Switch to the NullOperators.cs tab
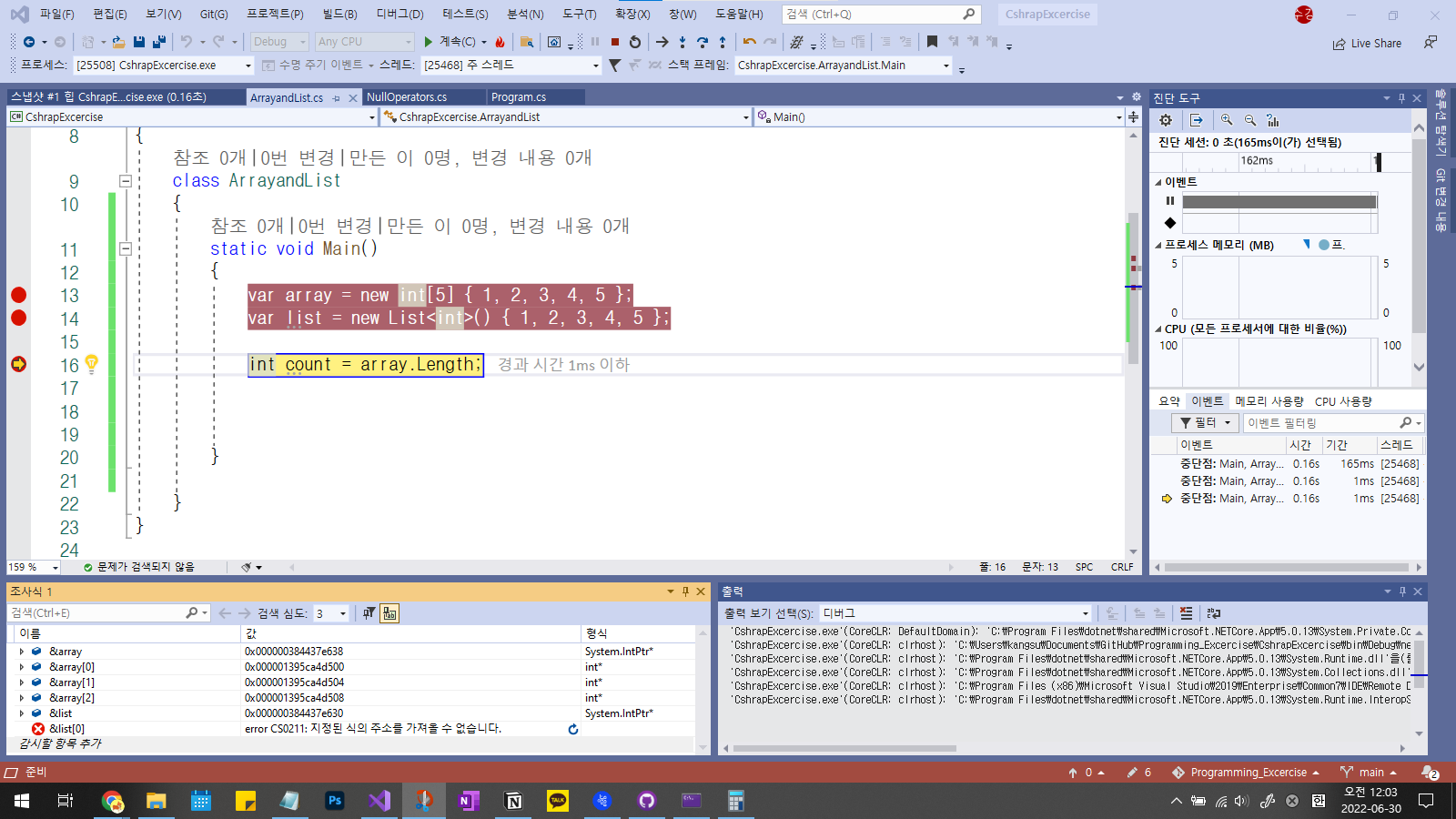This screenshot has height=819, width=1456. click(x=407, y=97)
